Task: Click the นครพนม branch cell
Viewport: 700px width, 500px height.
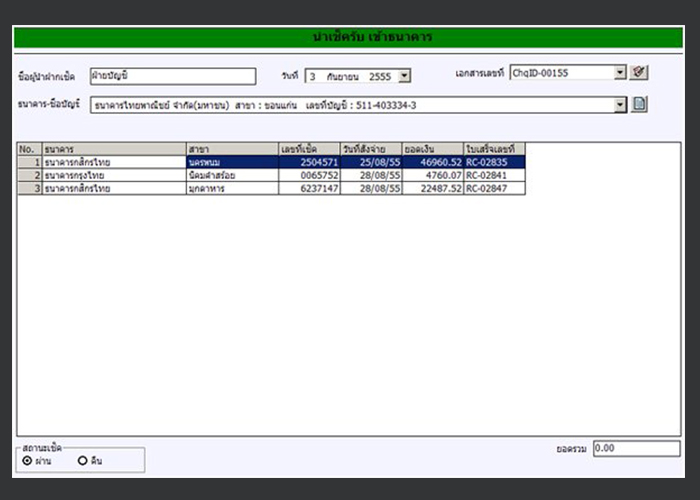Action: pos(232,162)
